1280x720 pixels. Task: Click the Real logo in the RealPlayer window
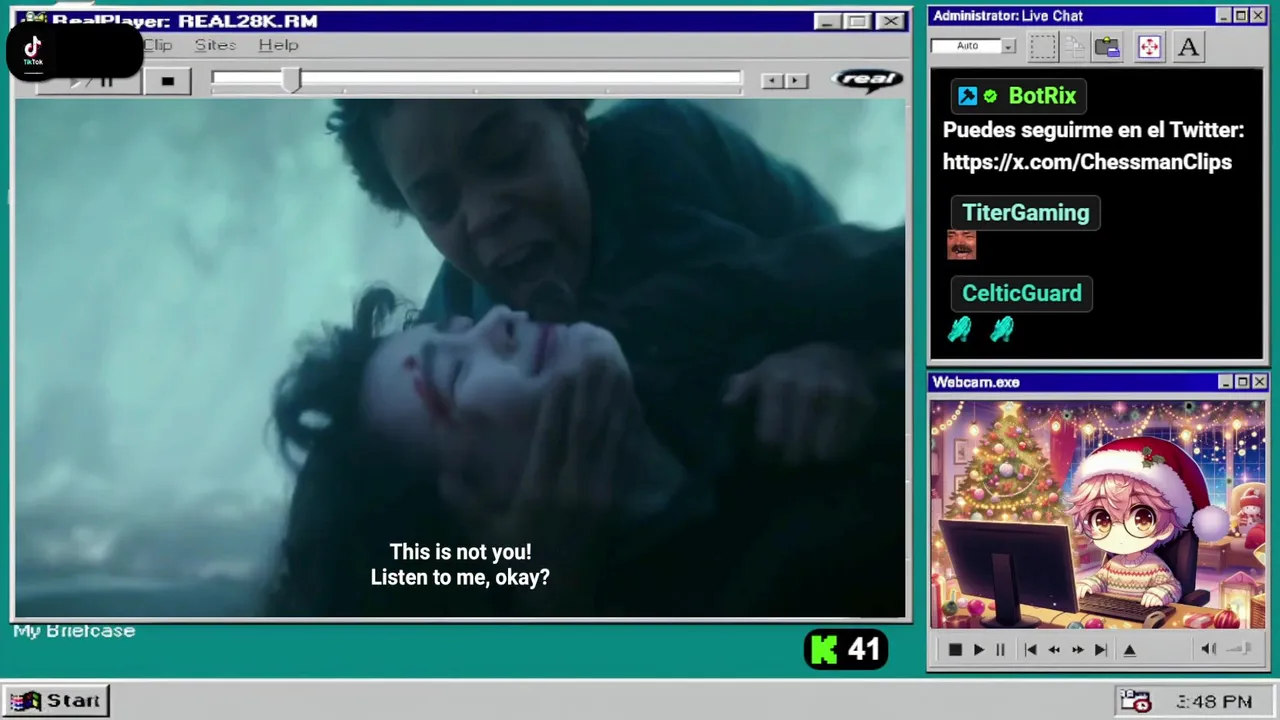click(867, 80)
